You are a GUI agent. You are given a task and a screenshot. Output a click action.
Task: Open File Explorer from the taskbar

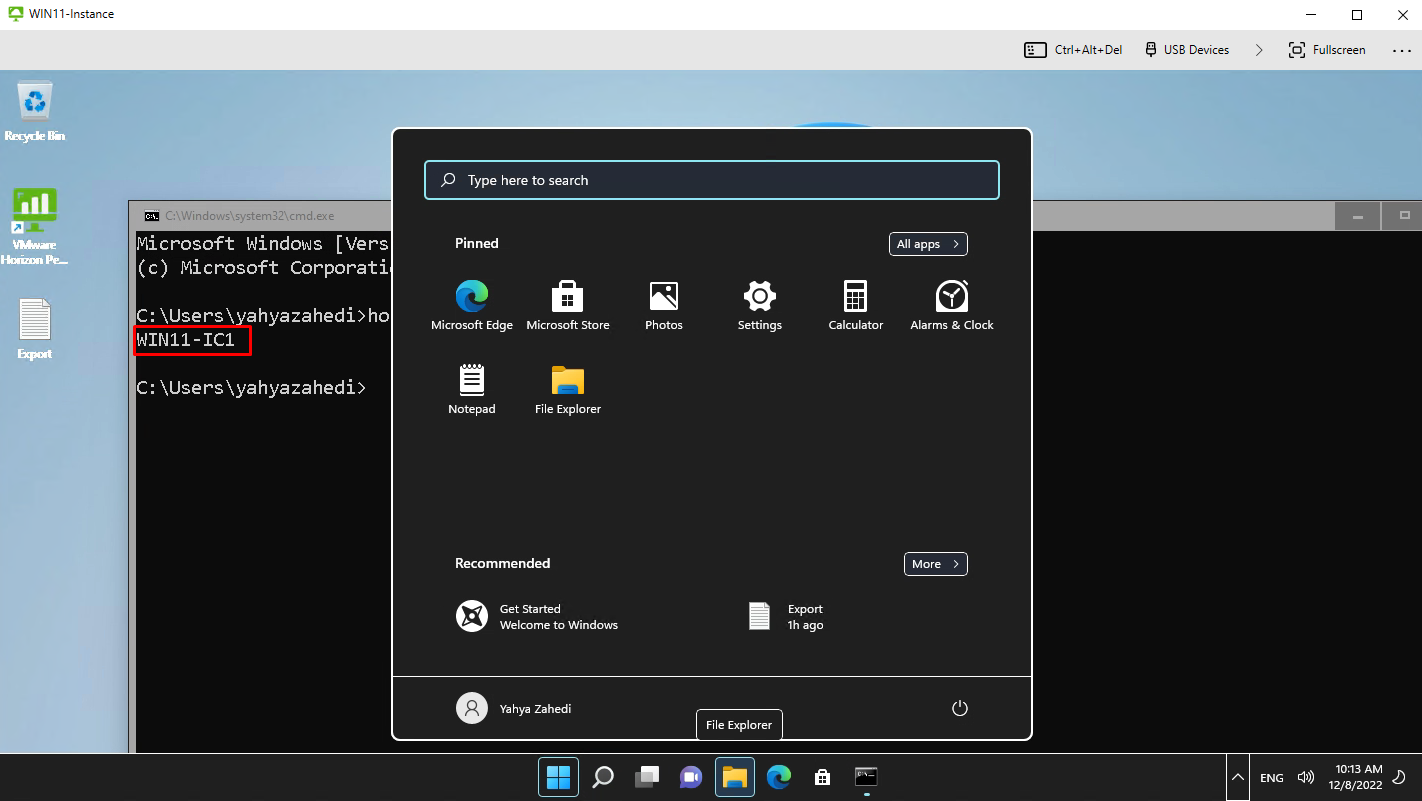click(734, 776)
